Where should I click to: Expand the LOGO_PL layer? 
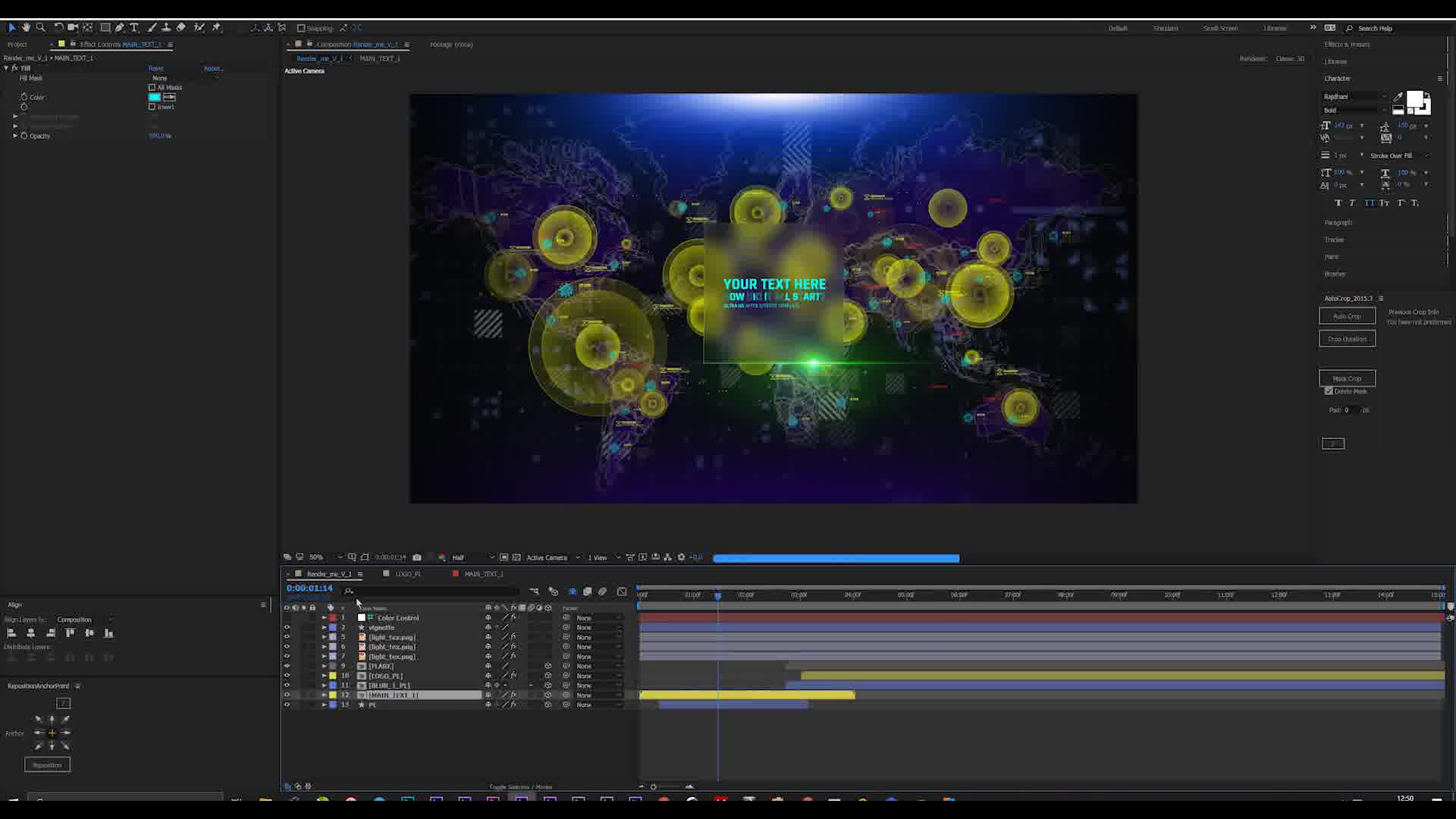click(x=324, y=676)
